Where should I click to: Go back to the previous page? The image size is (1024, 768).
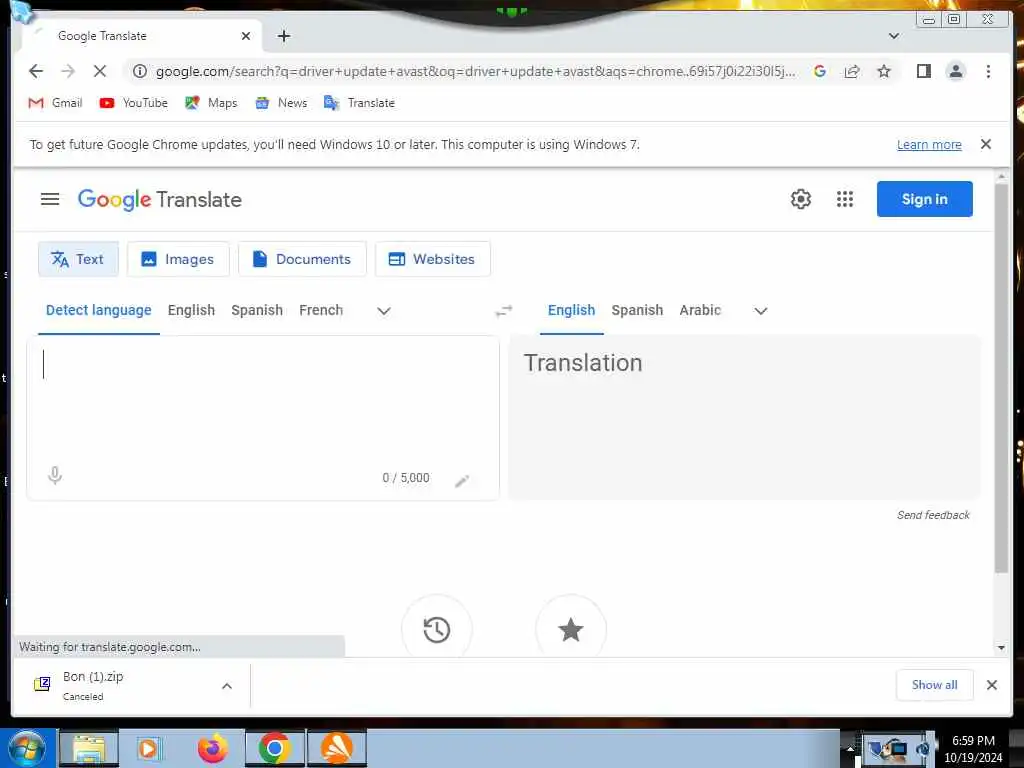point(36,71)
